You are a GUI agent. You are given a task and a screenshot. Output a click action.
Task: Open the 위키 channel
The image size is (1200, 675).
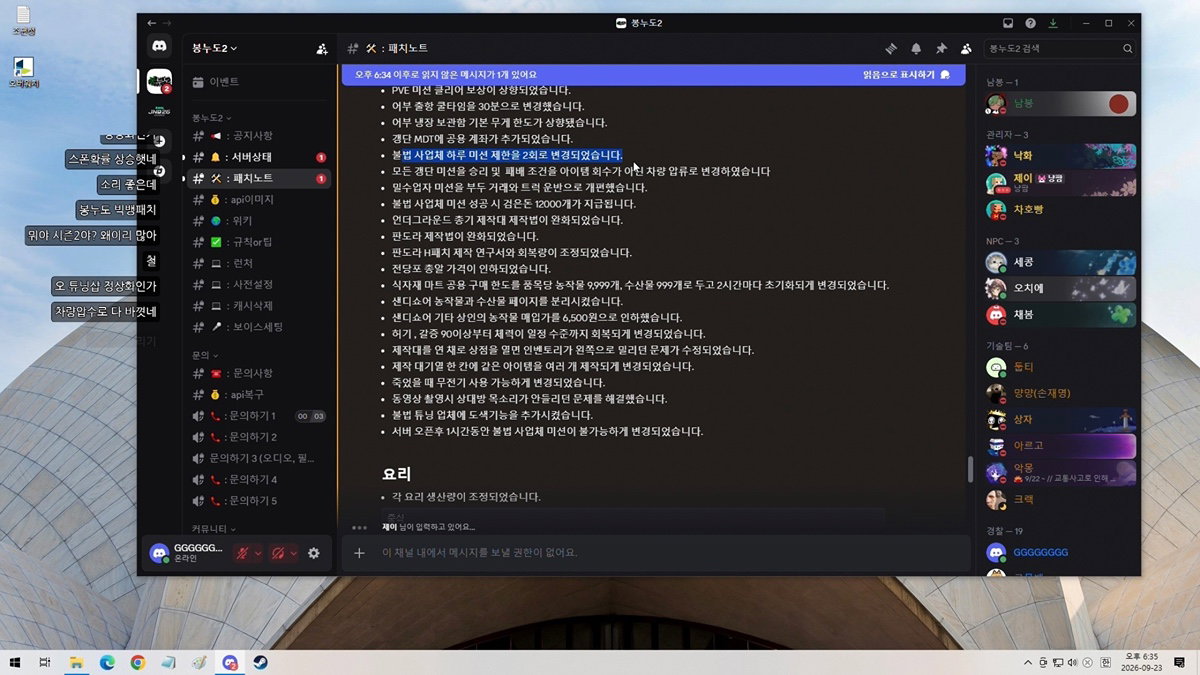pos(259,221)
